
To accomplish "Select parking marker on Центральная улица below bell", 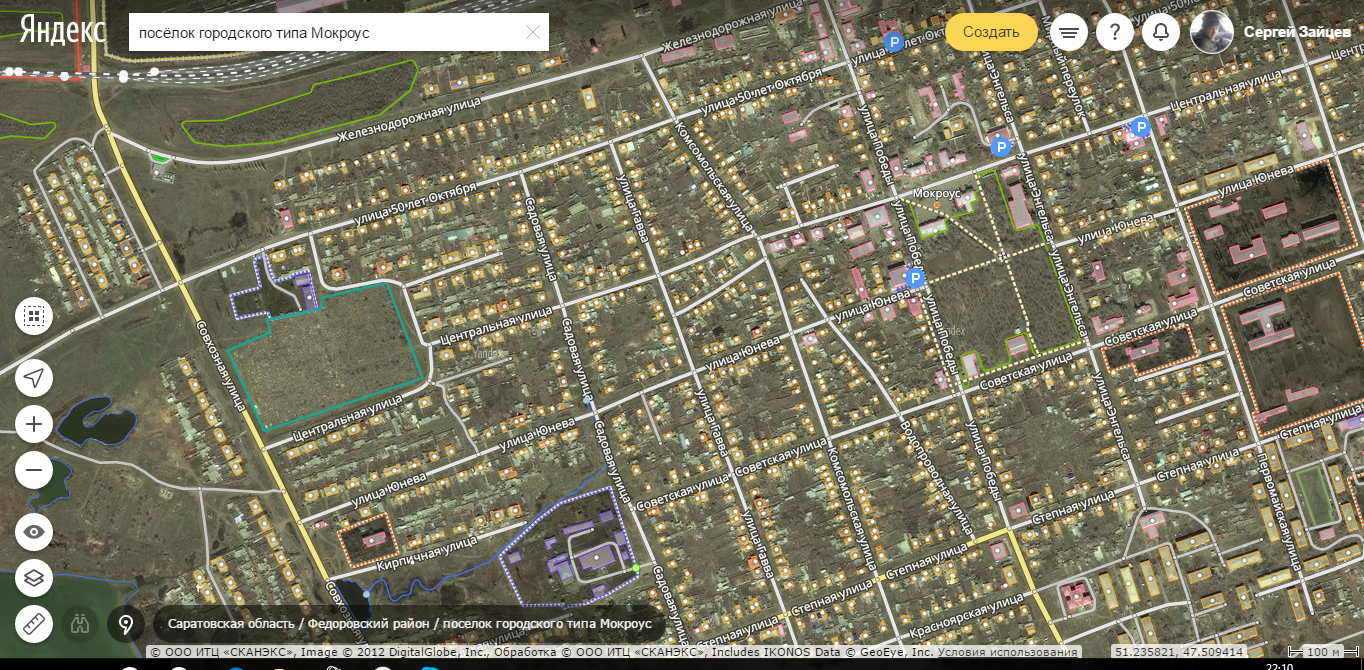I will tap(1139, 127).
